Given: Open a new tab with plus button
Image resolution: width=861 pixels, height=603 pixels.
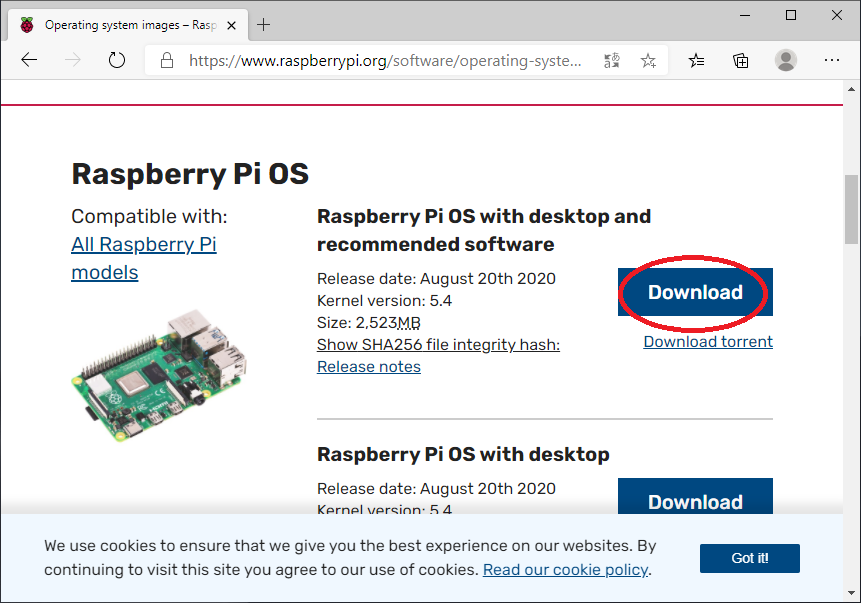Looking at the screenshot, I should coord(264,24).
